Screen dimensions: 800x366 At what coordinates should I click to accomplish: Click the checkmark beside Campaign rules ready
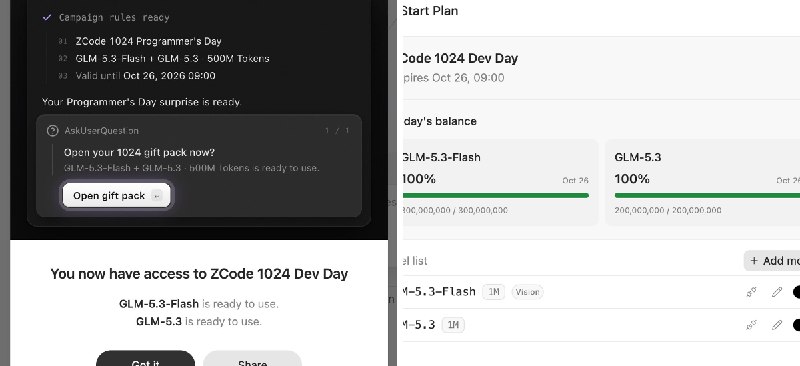click(x=47, y=17)
